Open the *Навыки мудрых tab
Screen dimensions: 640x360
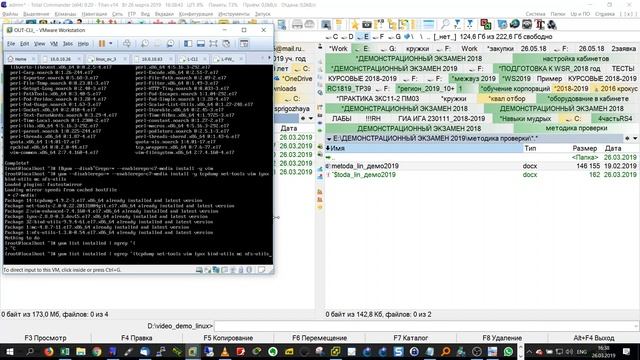click(x=525, y=118)
